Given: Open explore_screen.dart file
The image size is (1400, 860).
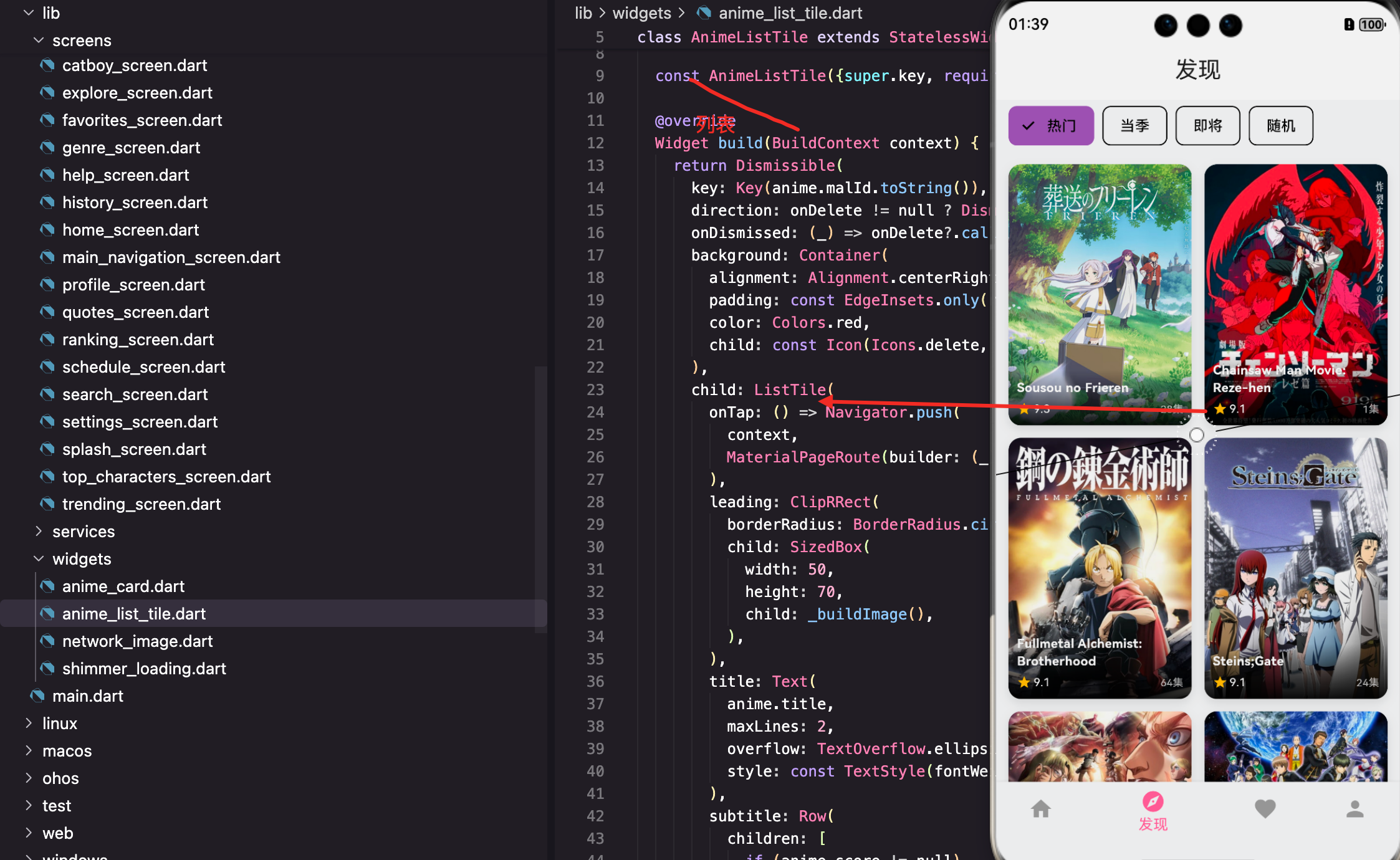Looking at the screenshot, I should [137, 93].
